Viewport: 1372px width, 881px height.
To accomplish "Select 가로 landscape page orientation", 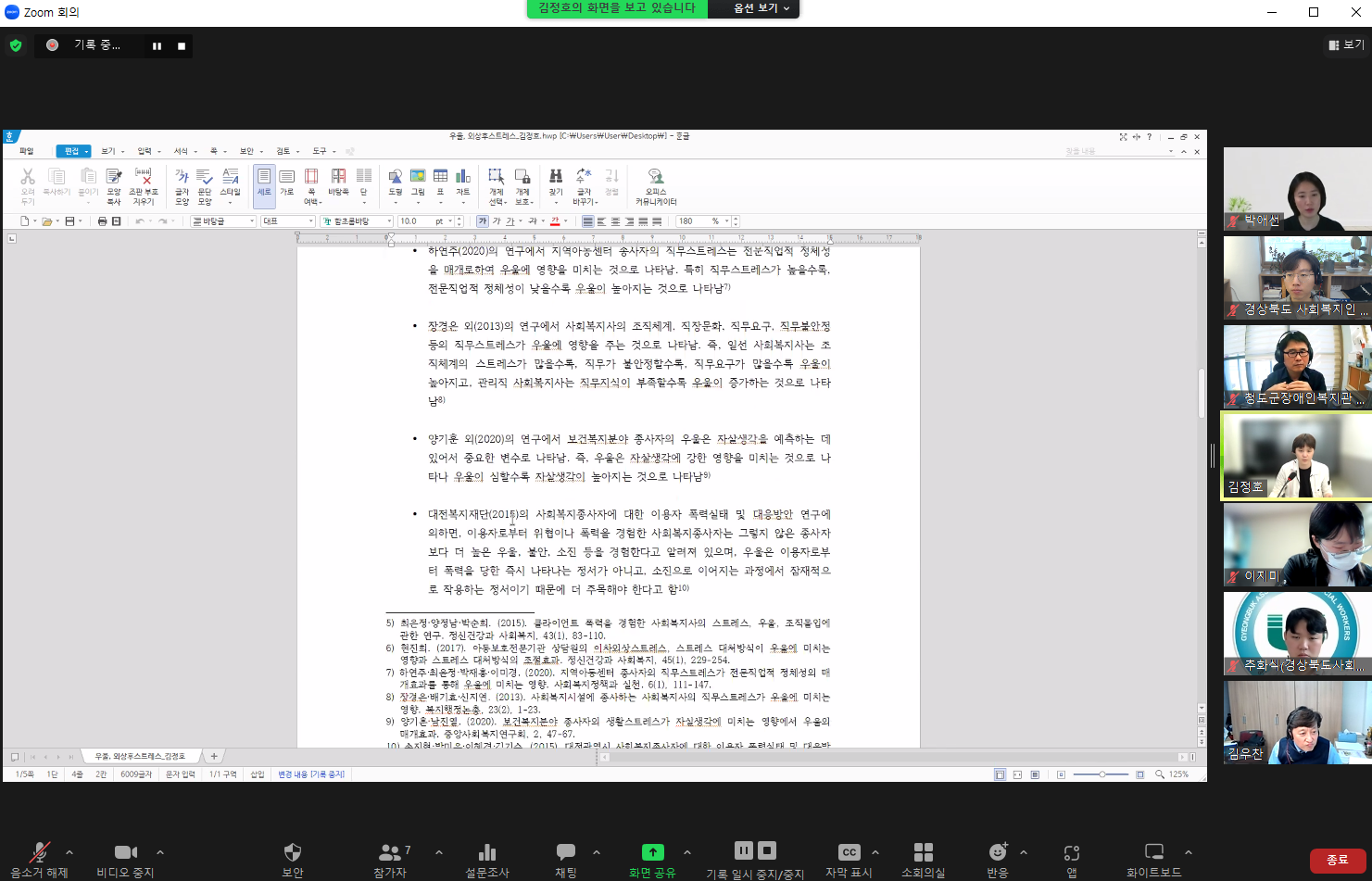I will tap(287, 182).
